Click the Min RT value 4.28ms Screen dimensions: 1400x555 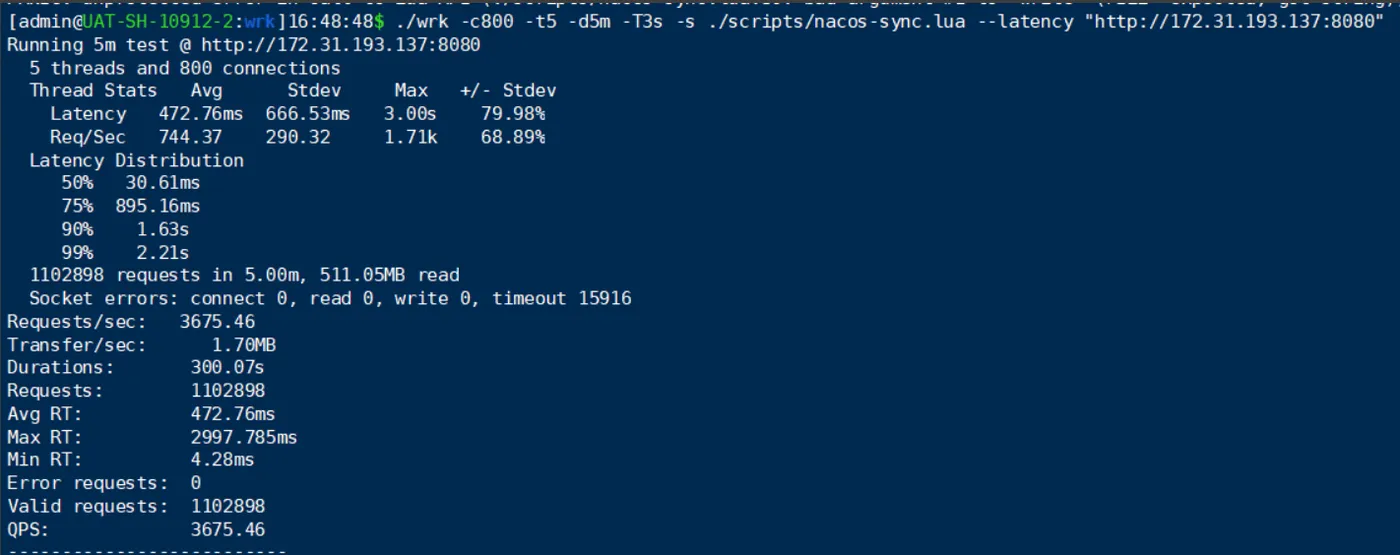click(222, 460)
